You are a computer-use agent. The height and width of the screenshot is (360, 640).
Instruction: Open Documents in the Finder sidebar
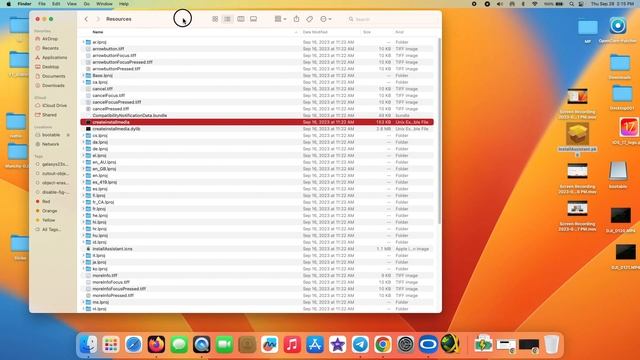pyautogui.click(x=53, y=76)
